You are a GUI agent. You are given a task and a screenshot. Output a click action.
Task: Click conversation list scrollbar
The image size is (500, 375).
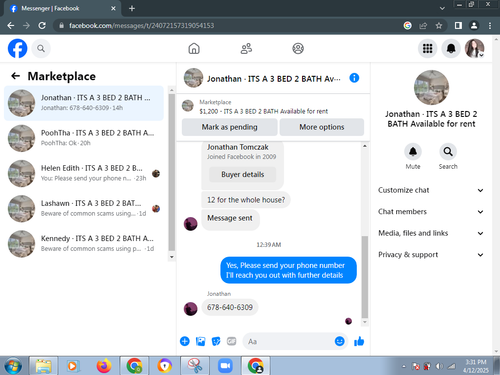pos(172,172)
